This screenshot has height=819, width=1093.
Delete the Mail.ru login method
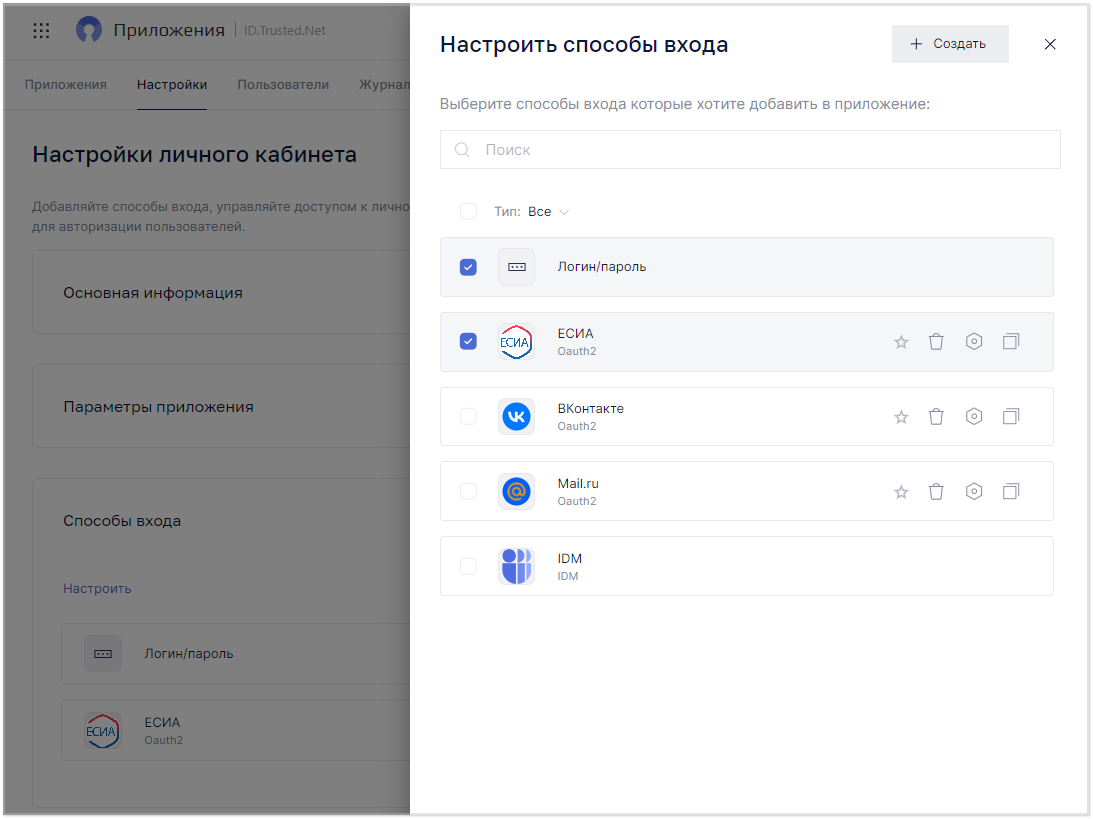(x=936, y=492)
